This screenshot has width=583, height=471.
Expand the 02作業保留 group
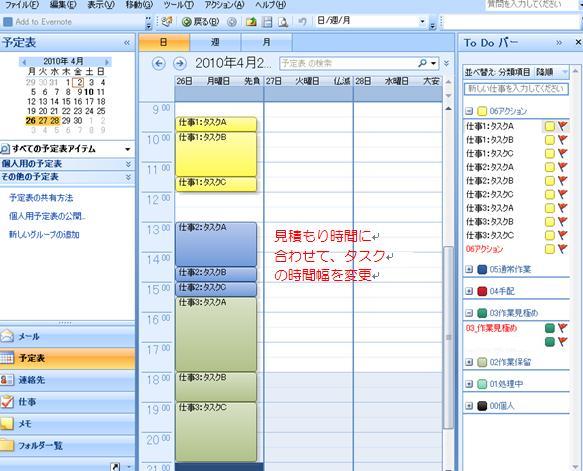469,362
